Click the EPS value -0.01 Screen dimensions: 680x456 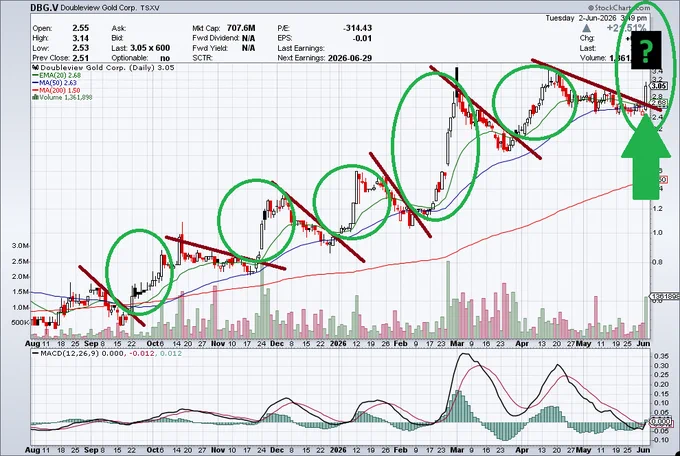[x=363, y=38]
